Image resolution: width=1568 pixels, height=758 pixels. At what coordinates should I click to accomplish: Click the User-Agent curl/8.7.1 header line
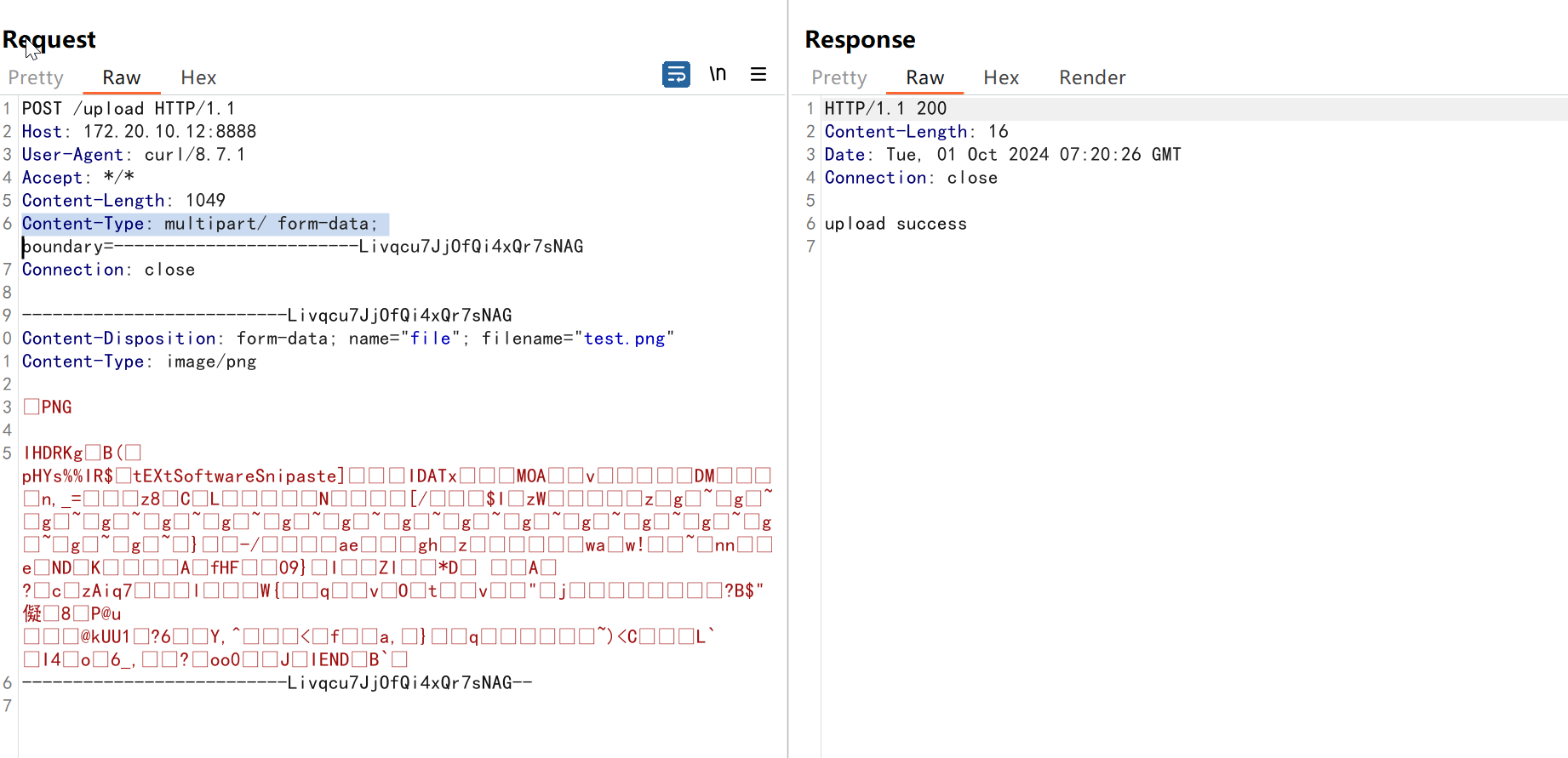pos(134,155)
